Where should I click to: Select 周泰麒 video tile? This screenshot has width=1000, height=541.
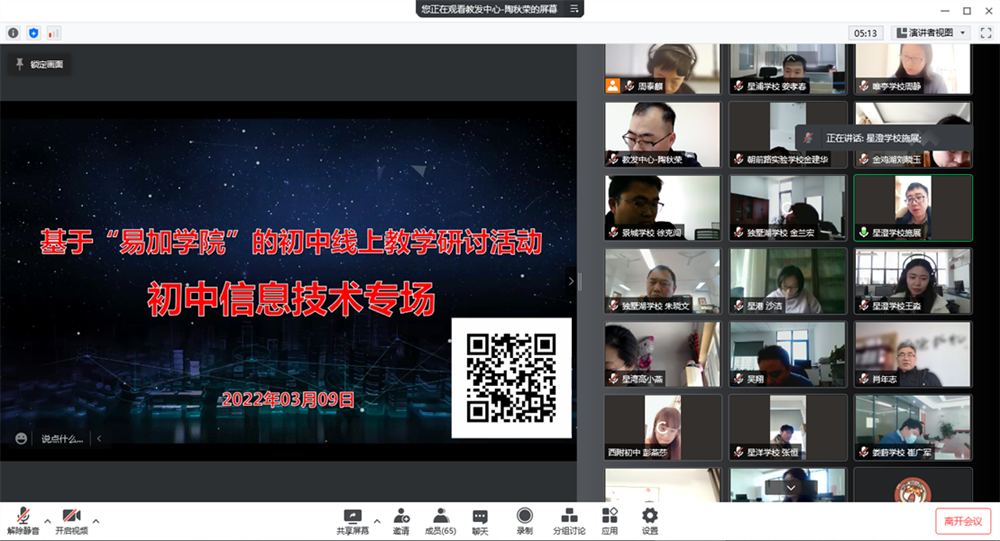point(663,69)
